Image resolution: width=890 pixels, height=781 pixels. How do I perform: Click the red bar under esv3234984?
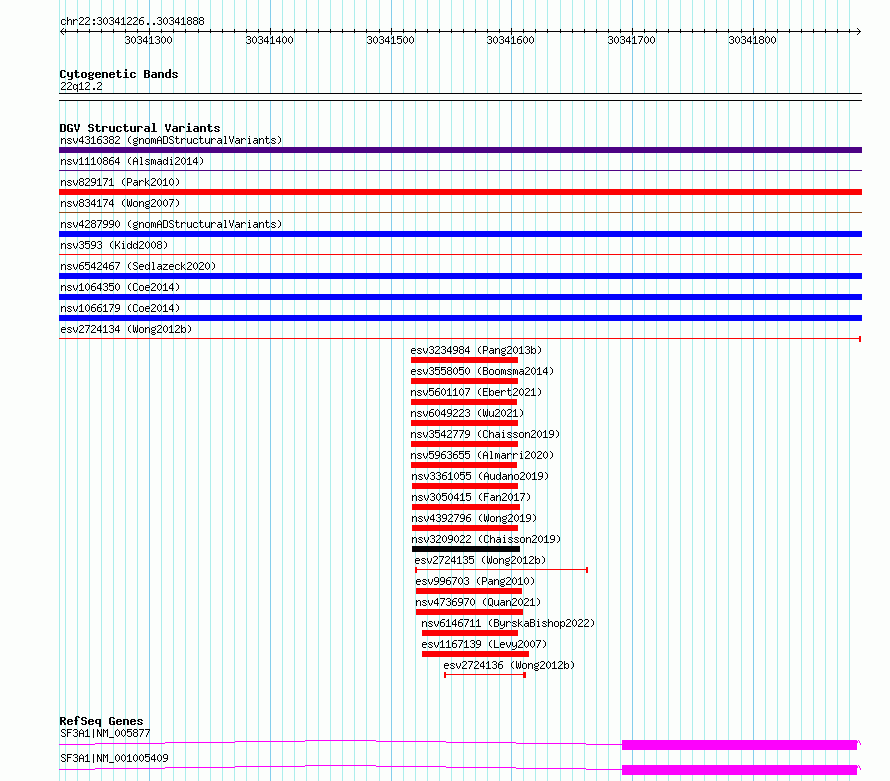464,360
